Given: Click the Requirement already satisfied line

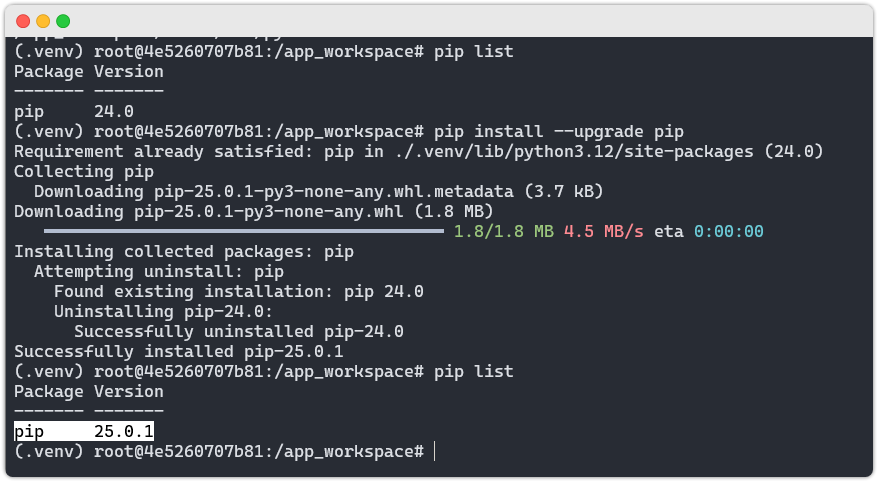Looking at the screenshot, I should [418, 152].
